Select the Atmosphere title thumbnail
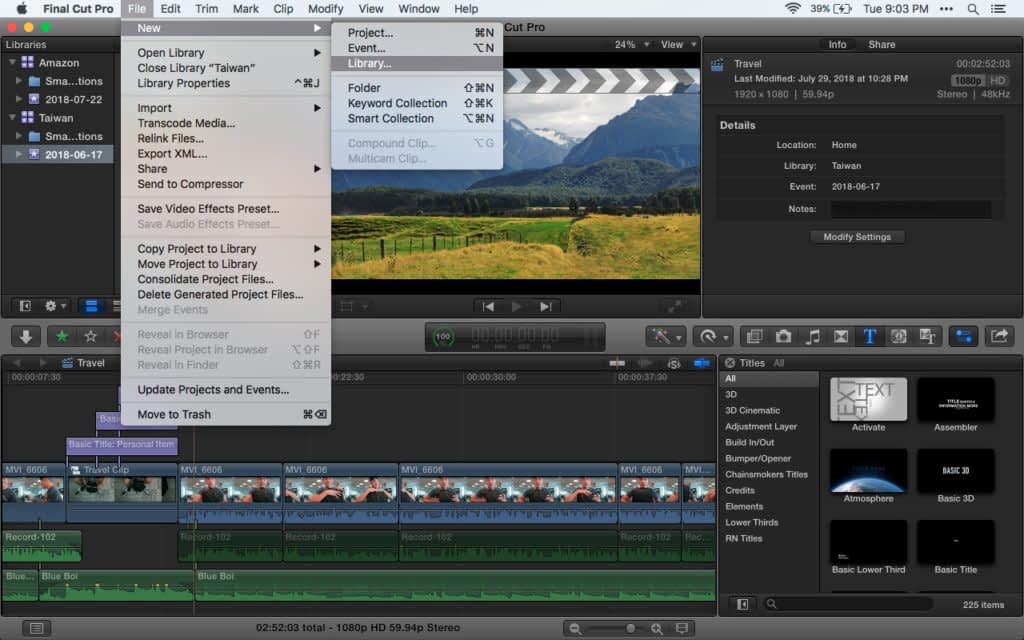Screen dimensions: 1024x640 [x=868, y=471]
